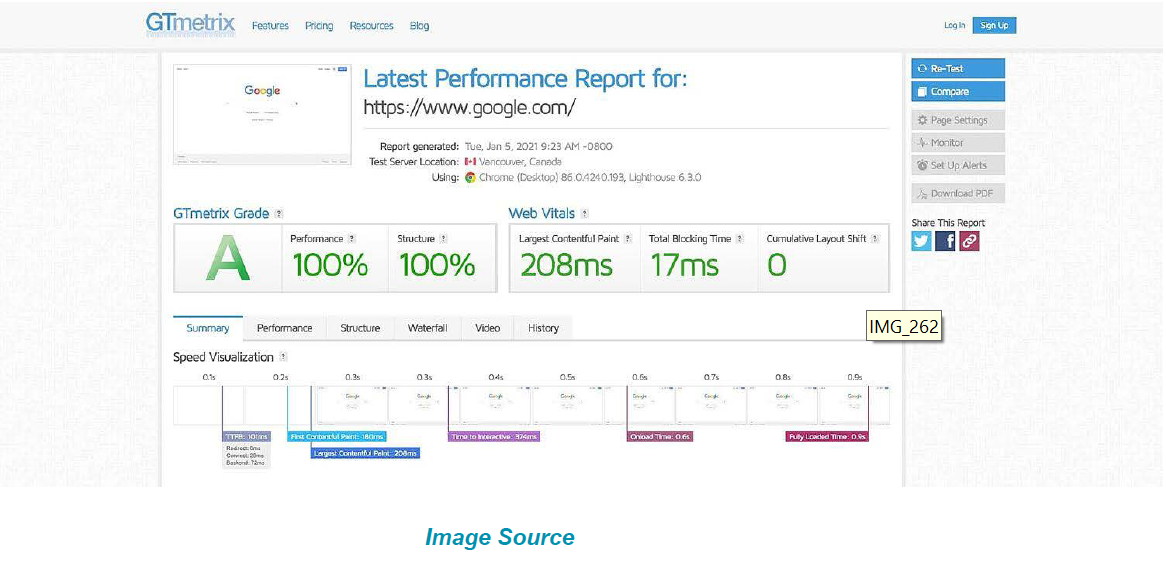Open Features in top navigation
Image resolution: width=1166 pixels, height=567 pixels.
[270, 26]
